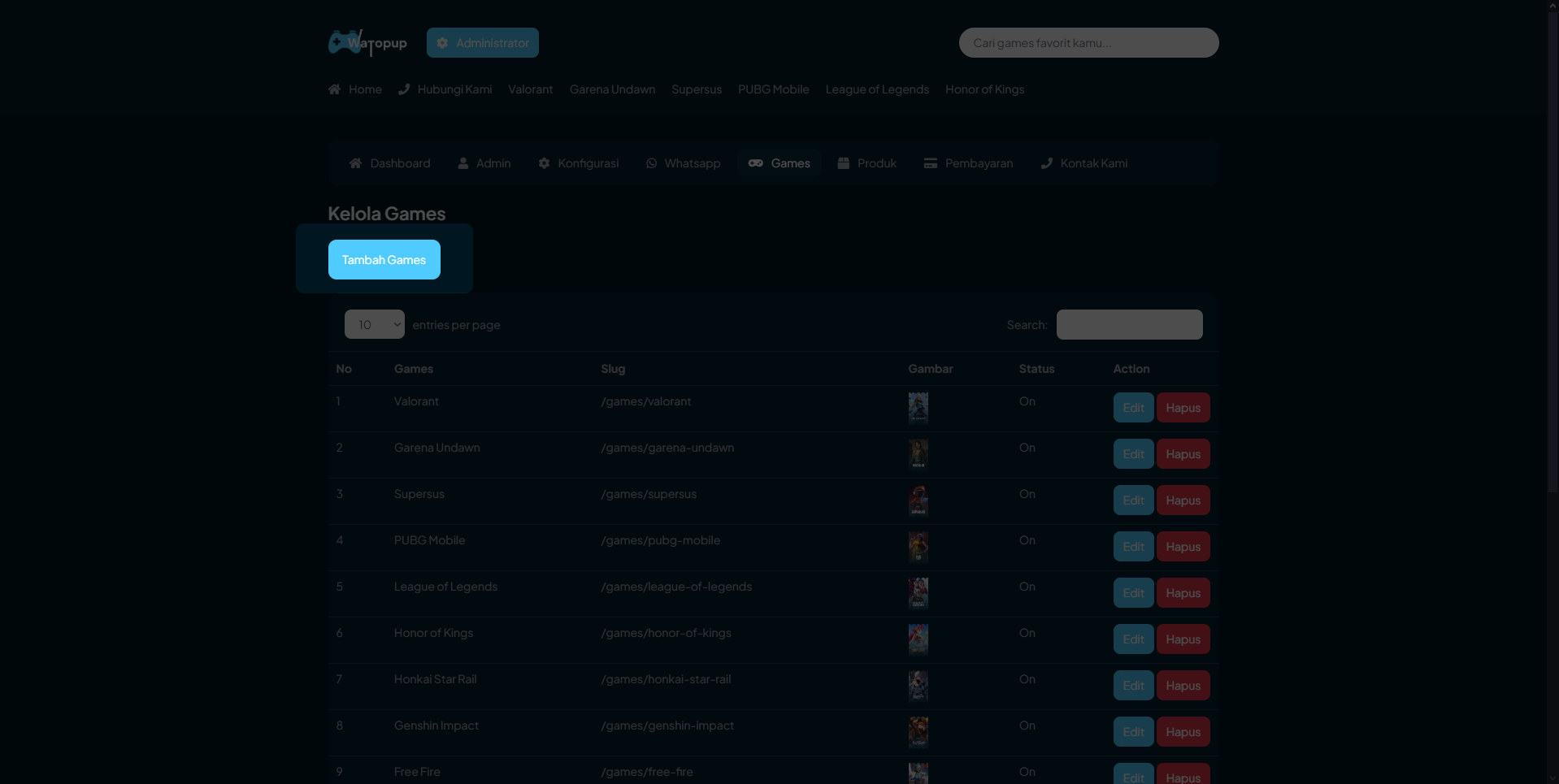1559x784 pixels.
Task: Open Supersus in top navigation
Action: pos(697,89)
